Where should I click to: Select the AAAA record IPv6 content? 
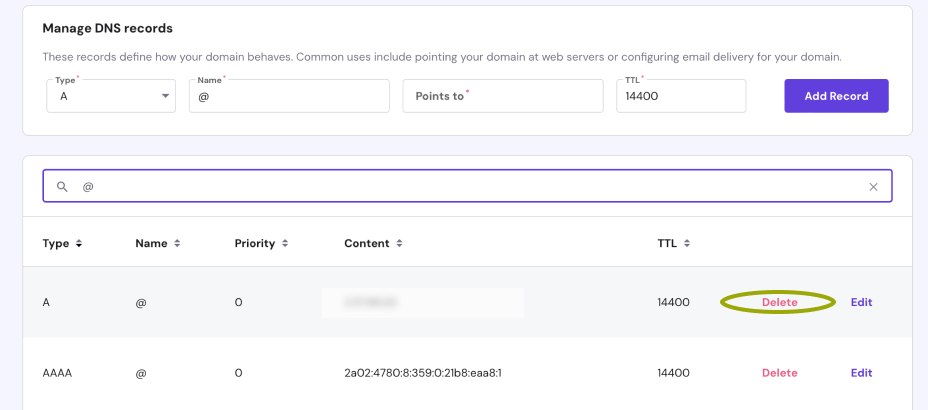(422, 373)
